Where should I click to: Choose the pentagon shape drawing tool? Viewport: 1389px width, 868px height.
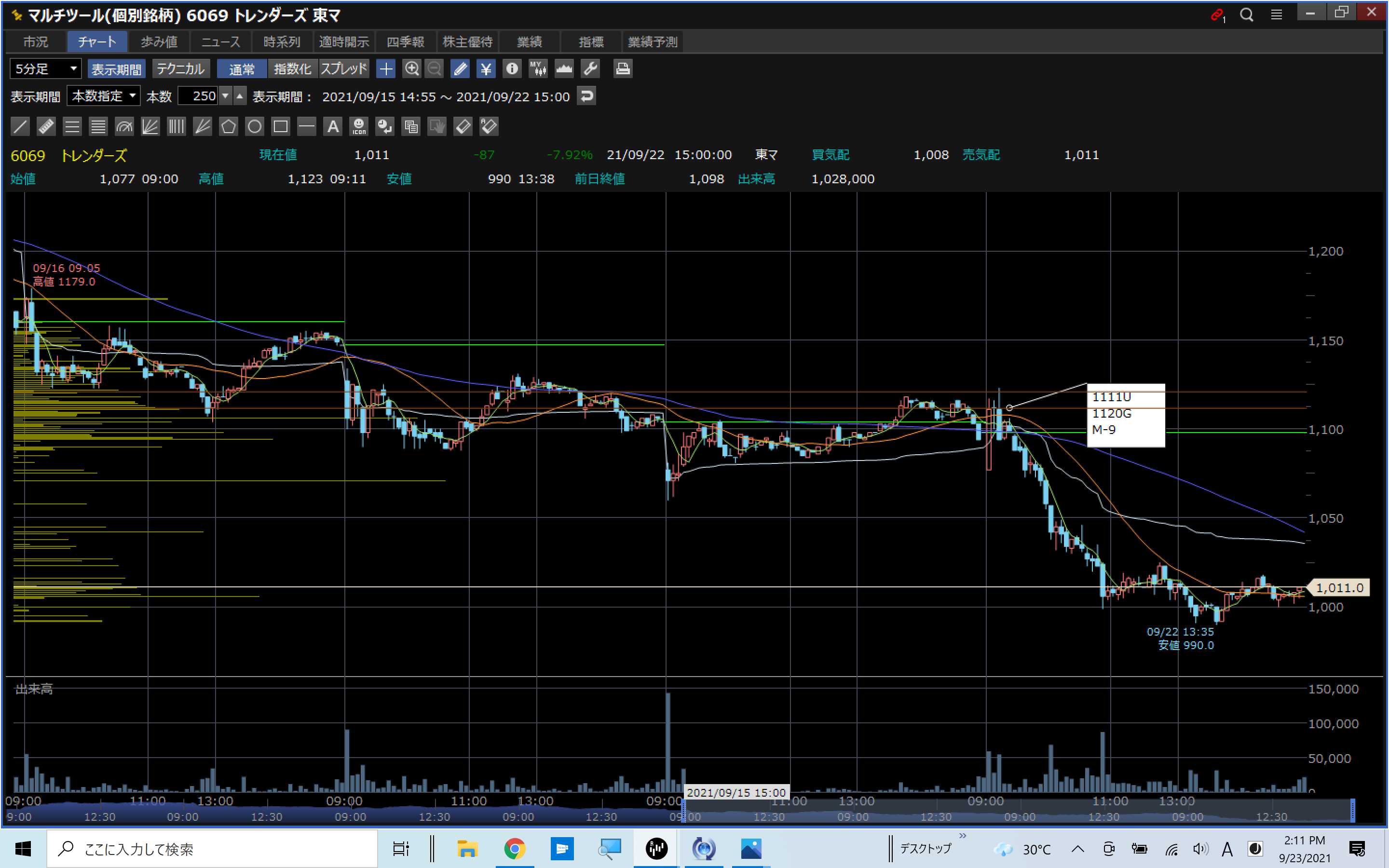[x=229, y=126]
